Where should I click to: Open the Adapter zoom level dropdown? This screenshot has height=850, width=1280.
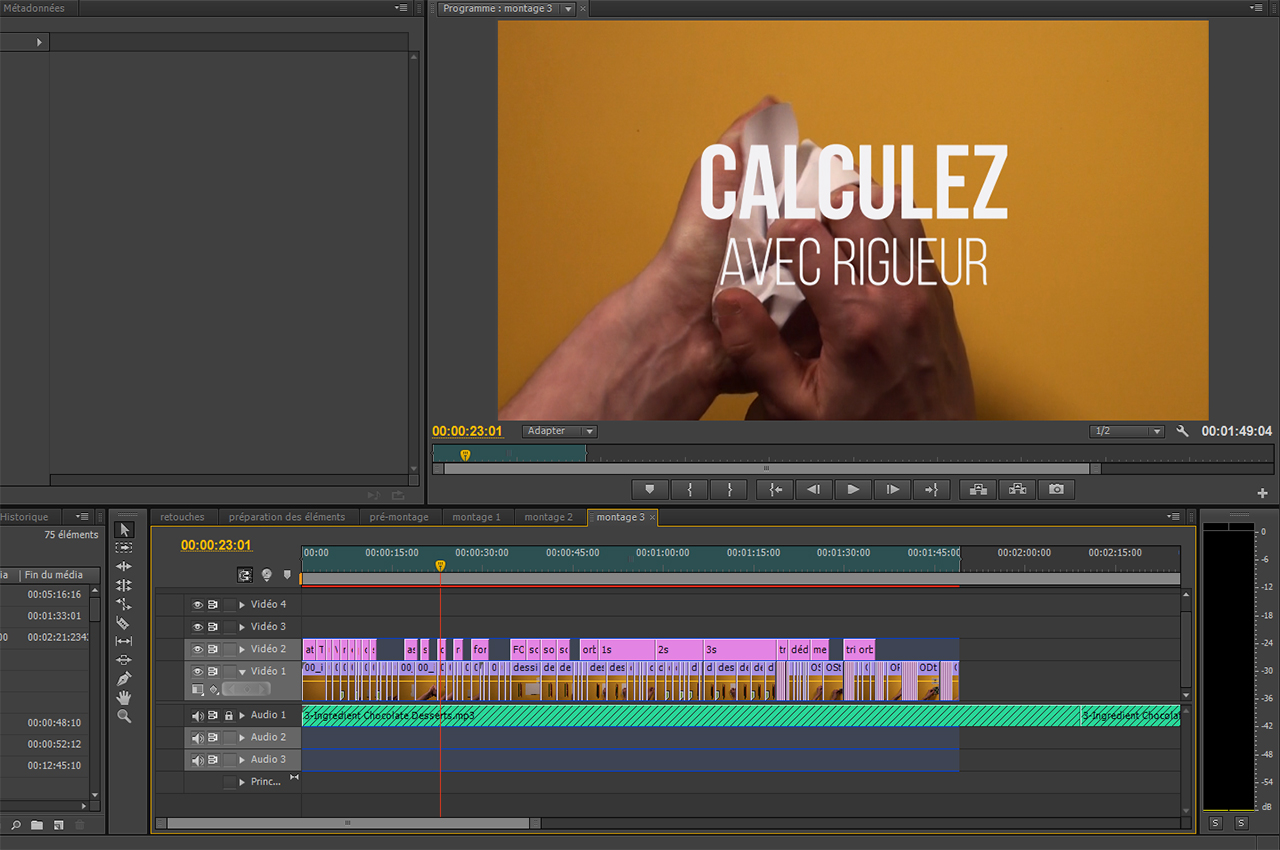[559, 431]
